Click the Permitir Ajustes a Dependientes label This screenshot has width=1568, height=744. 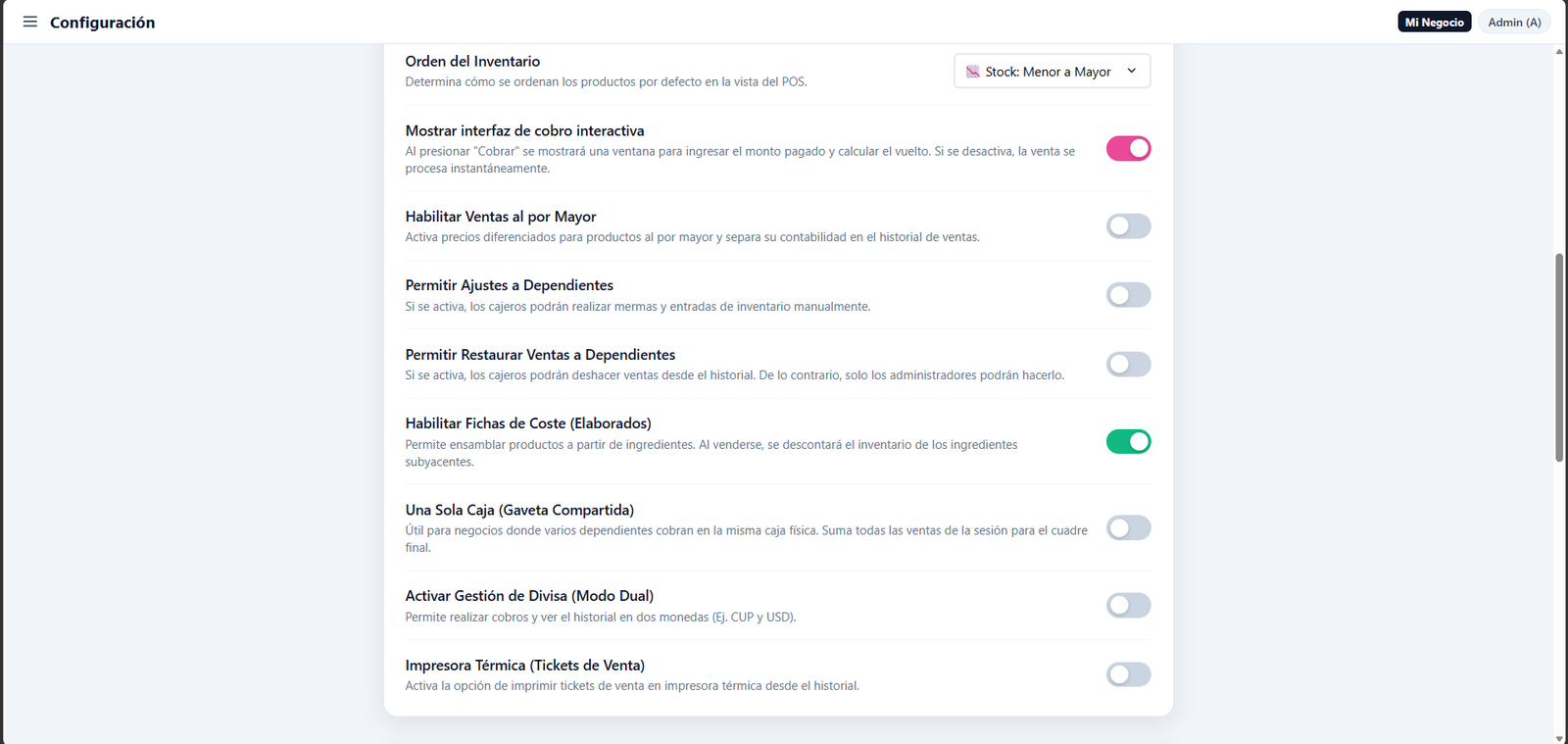(509, 285)
